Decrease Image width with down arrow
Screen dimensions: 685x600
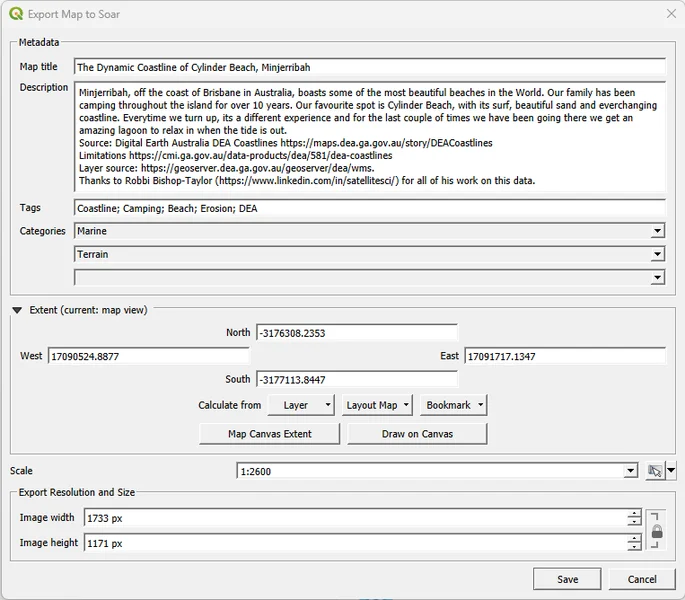coord(634,522)
